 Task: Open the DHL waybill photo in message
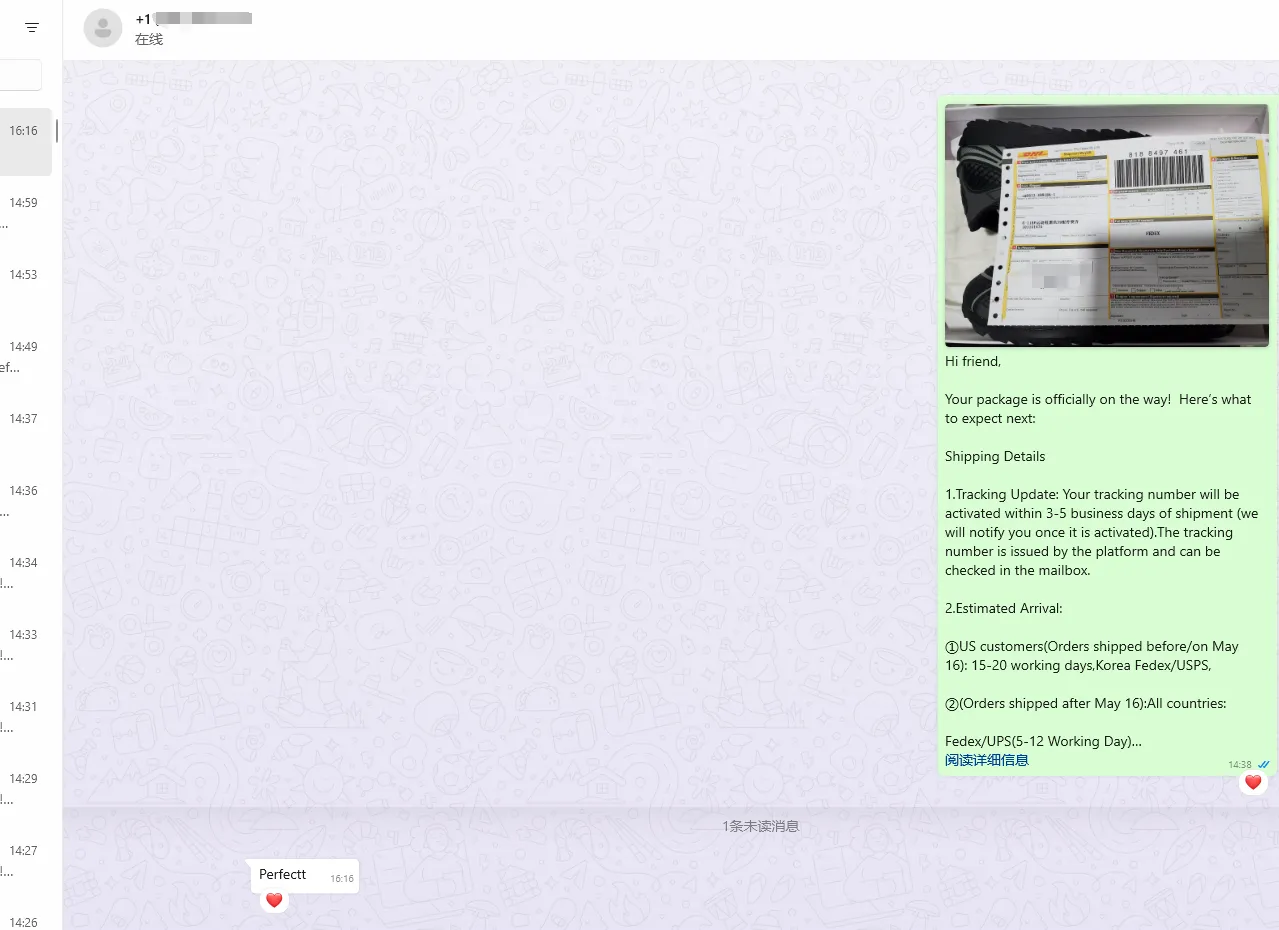pyautogui.click(x=1106, y=225)
